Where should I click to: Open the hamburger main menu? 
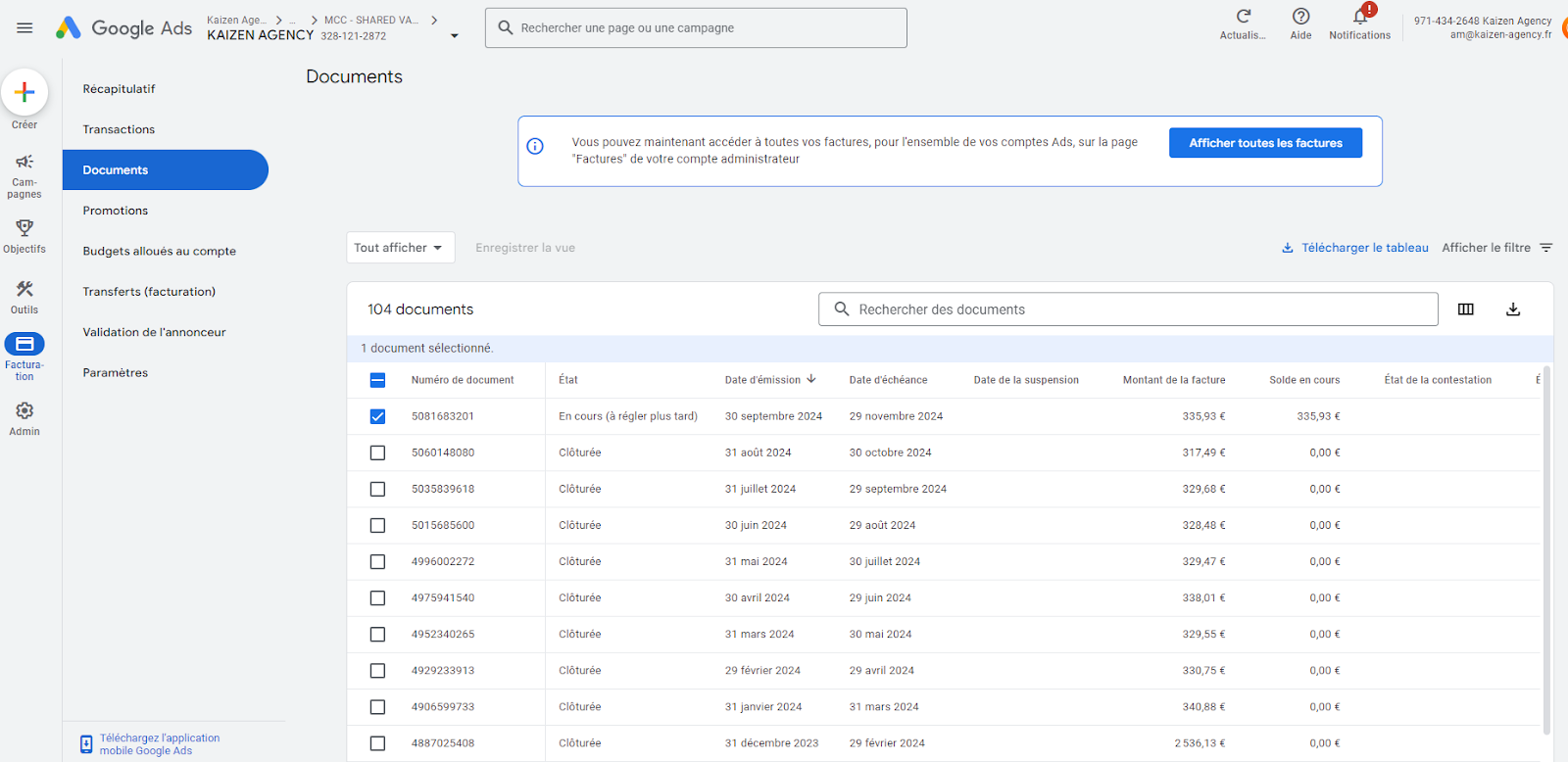(x=24, y=28)
